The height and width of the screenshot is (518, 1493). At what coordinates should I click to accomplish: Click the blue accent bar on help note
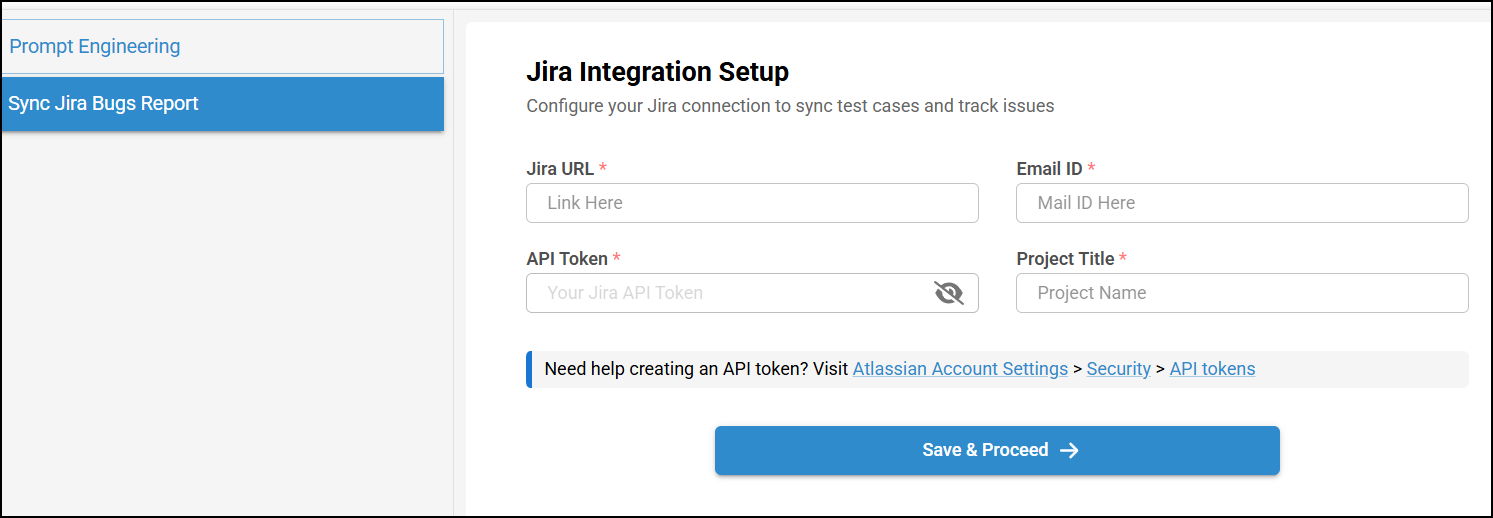[x=529, y=369]
